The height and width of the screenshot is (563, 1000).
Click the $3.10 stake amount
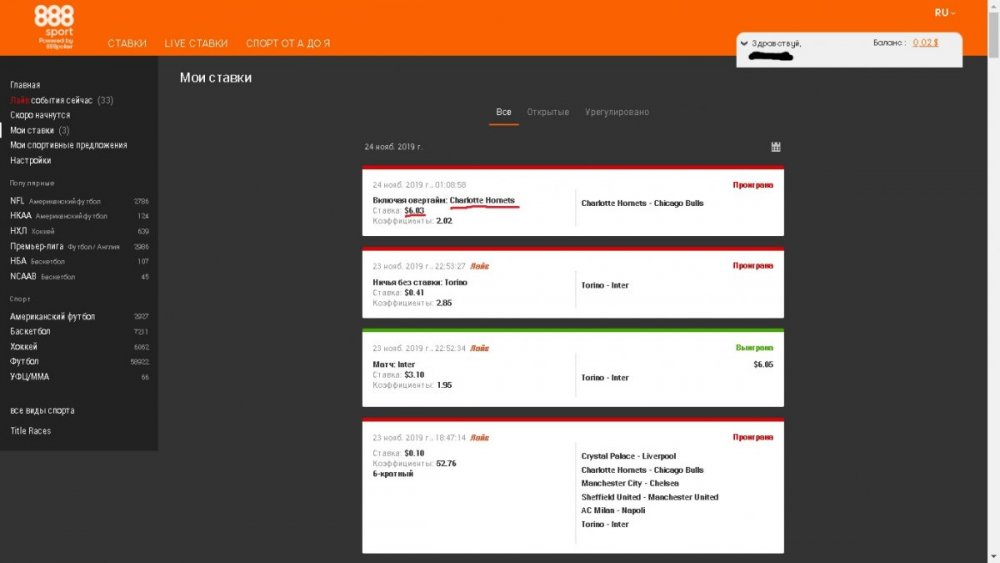pos(414,375)
